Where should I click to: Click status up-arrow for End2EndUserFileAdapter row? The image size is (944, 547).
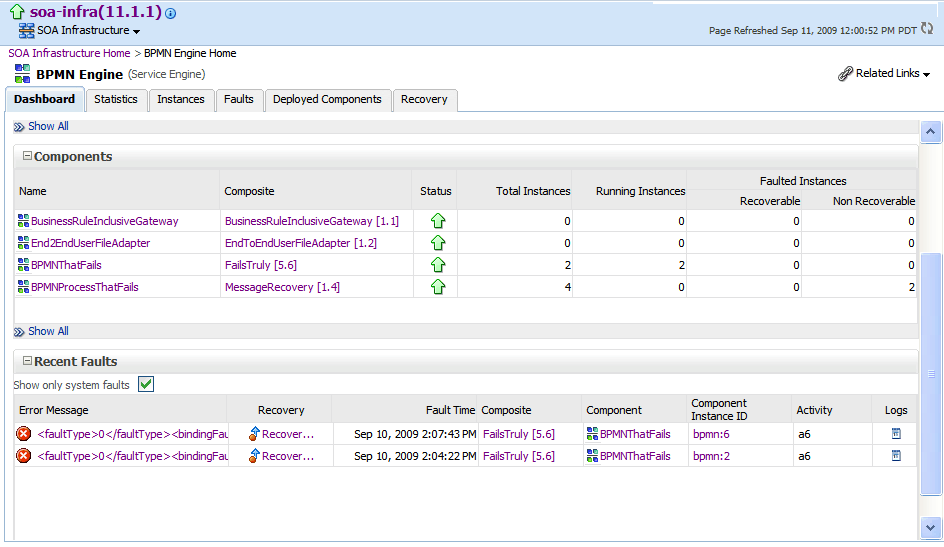click(438, 243)
